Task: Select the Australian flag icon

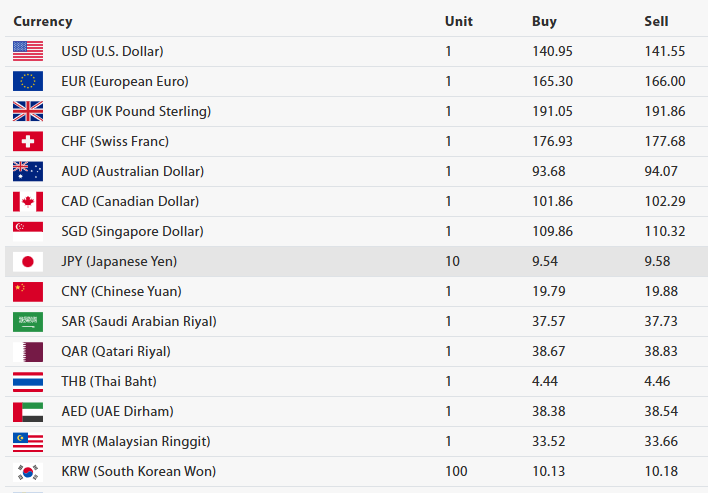Action: pyautogui.click(x=28, y=171)
